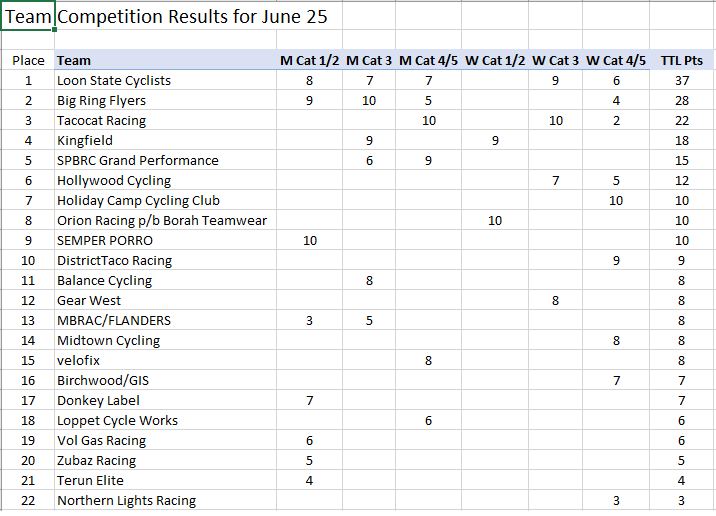Select Big Ring Flyers team cell
Viewport: 716px width, 516px height.
[165, 100]
